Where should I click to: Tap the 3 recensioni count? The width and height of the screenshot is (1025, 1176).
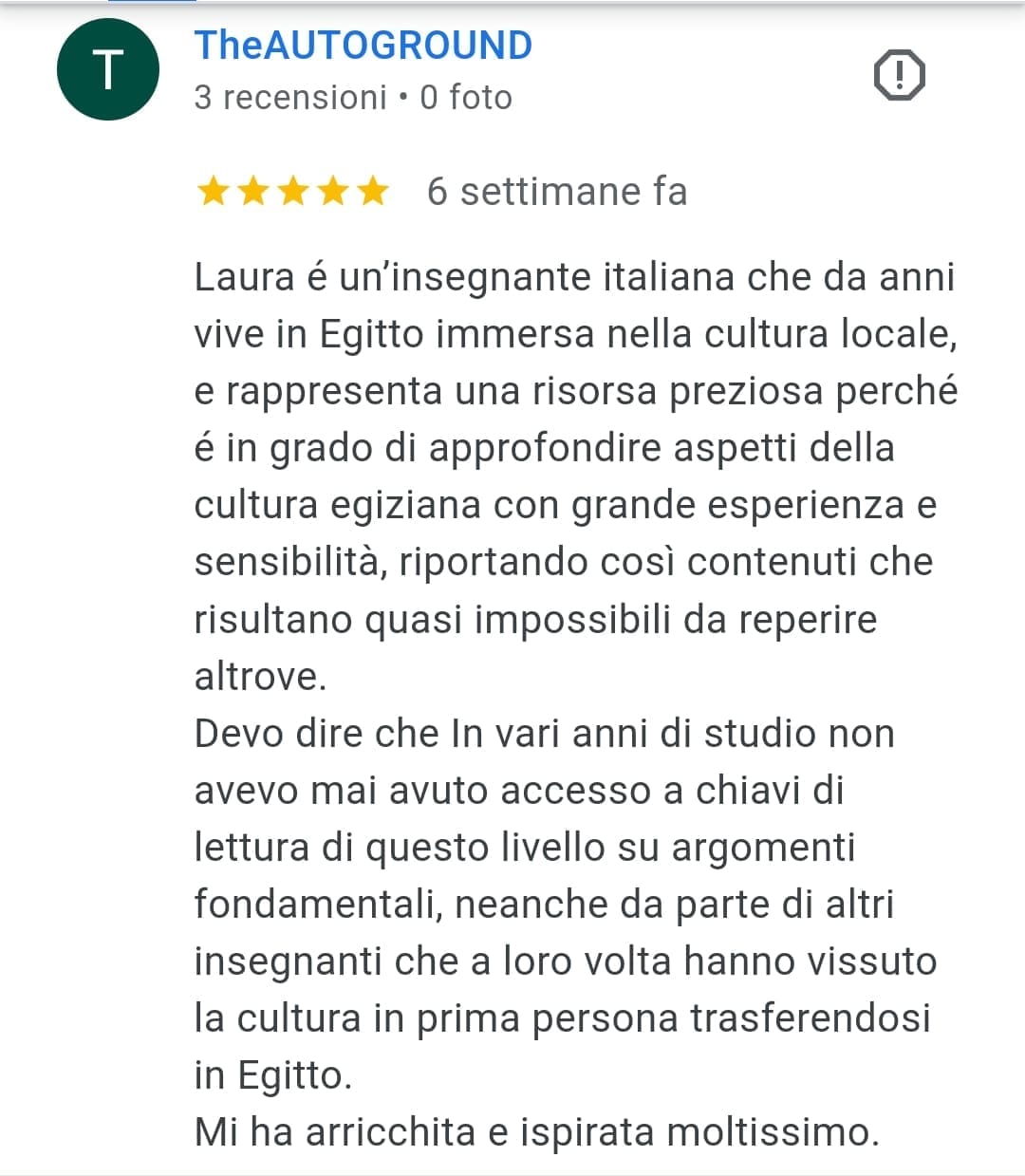tap(290, 98)
